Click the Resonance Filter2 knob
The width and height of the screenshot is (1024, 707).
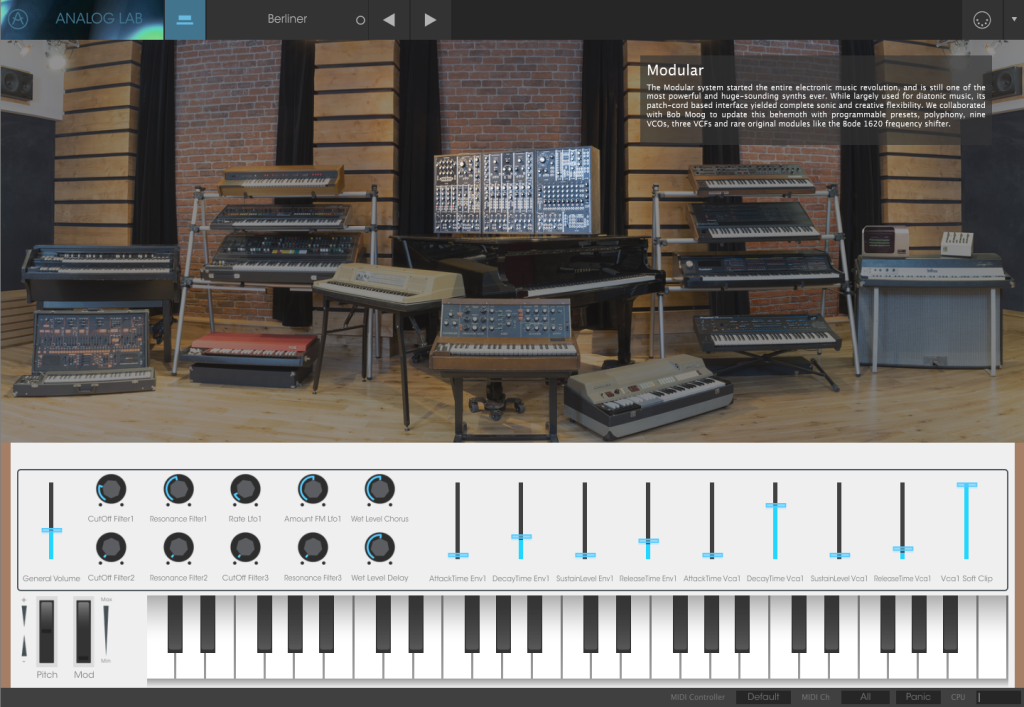pyautogui.click(x=178, y=548)
